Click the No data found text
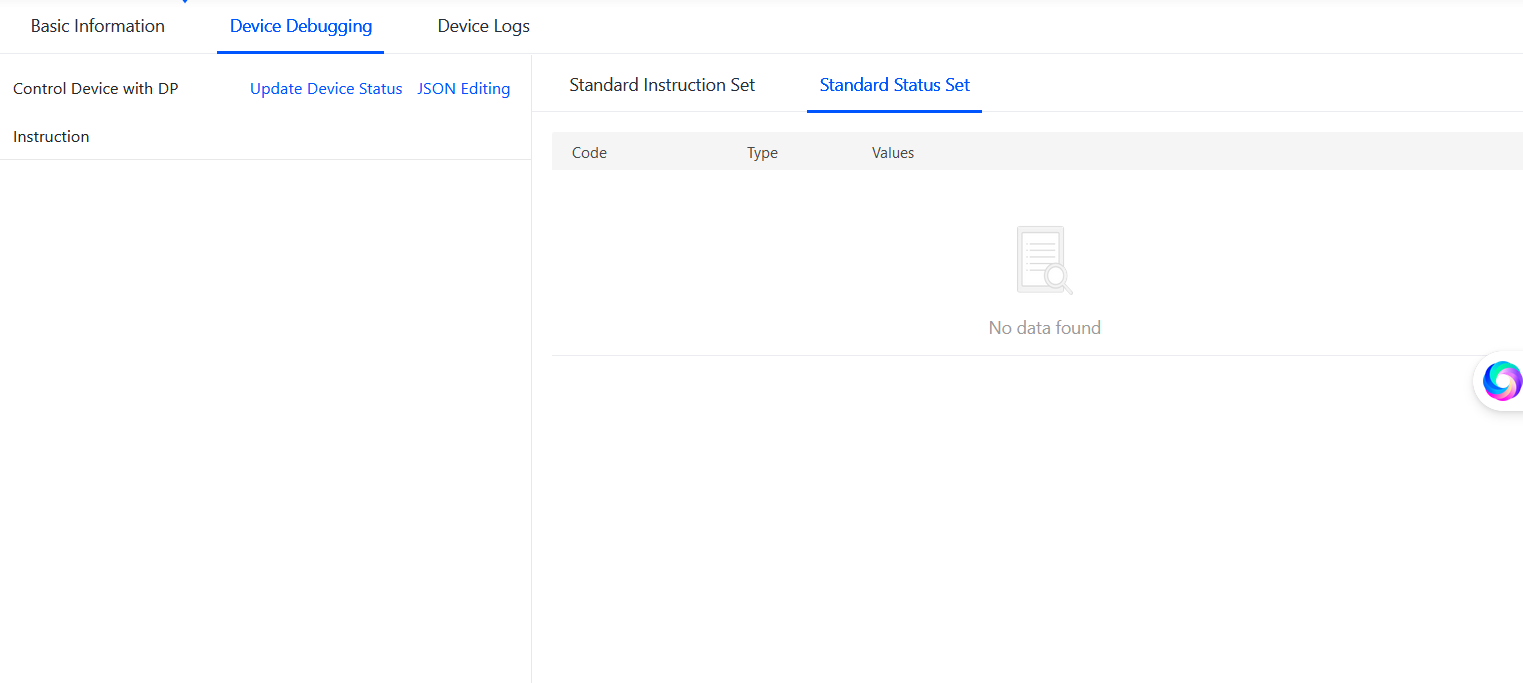Image resolution: width=1523 pixels, height=683 pixels. pyautogui.click(x=1044, y=328)
